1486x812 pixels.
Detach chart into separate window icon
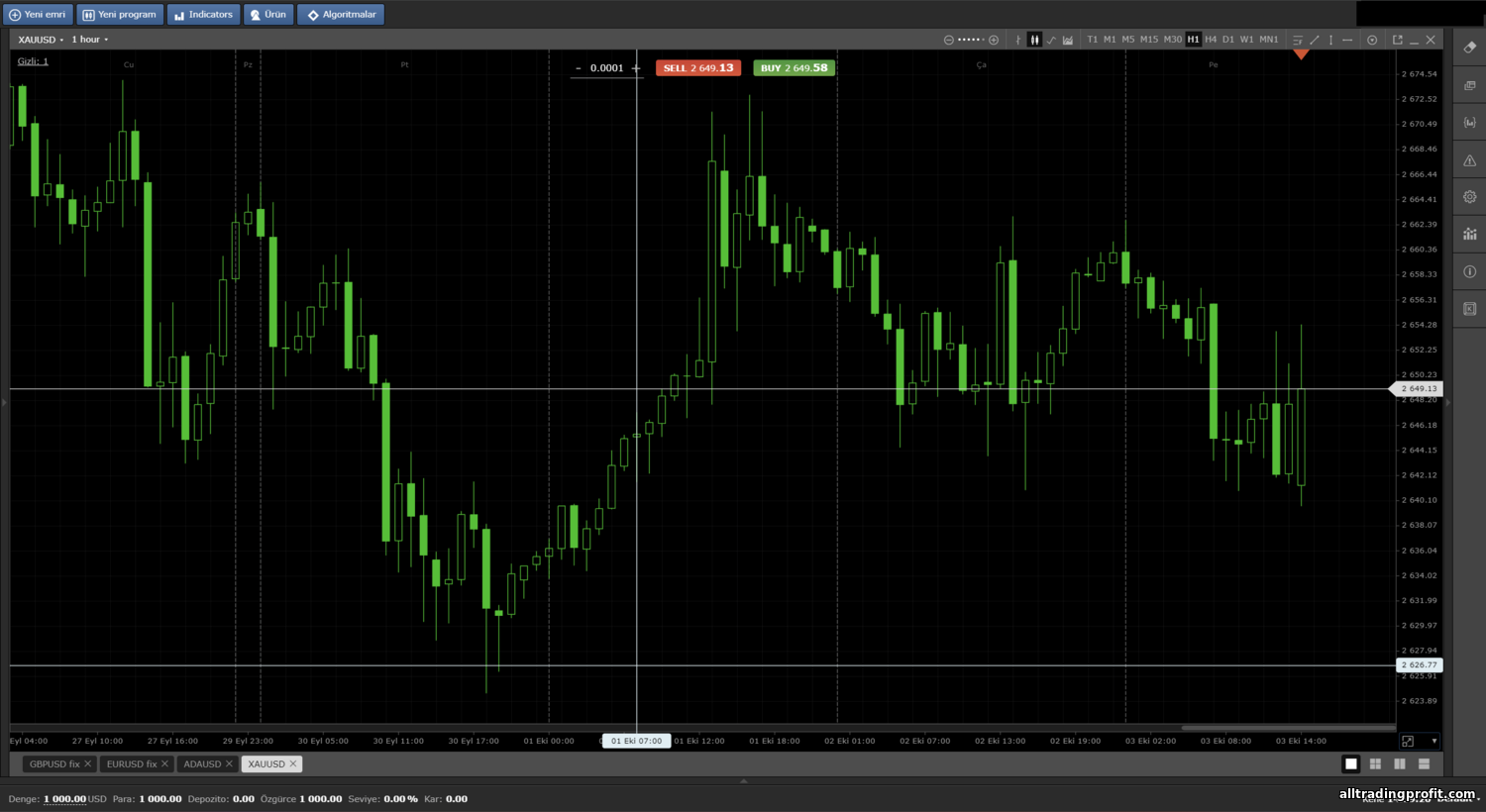[x=1398, y=40]
